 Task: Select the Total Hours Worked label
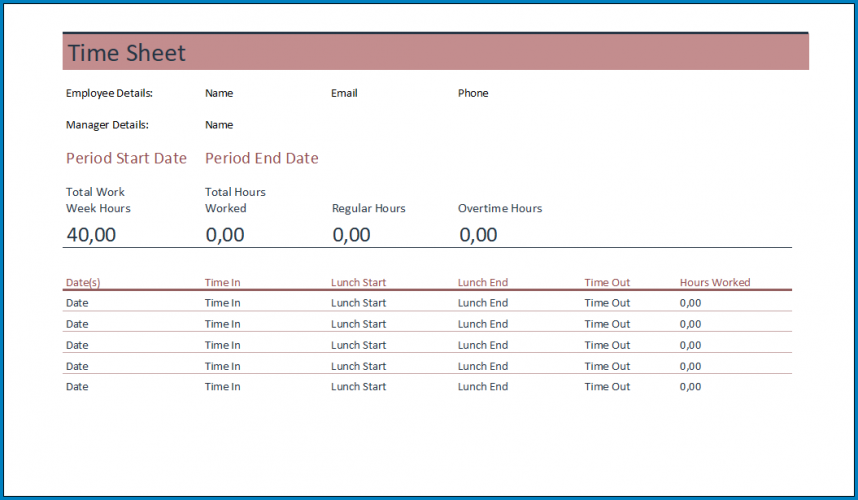coord(235,200)
